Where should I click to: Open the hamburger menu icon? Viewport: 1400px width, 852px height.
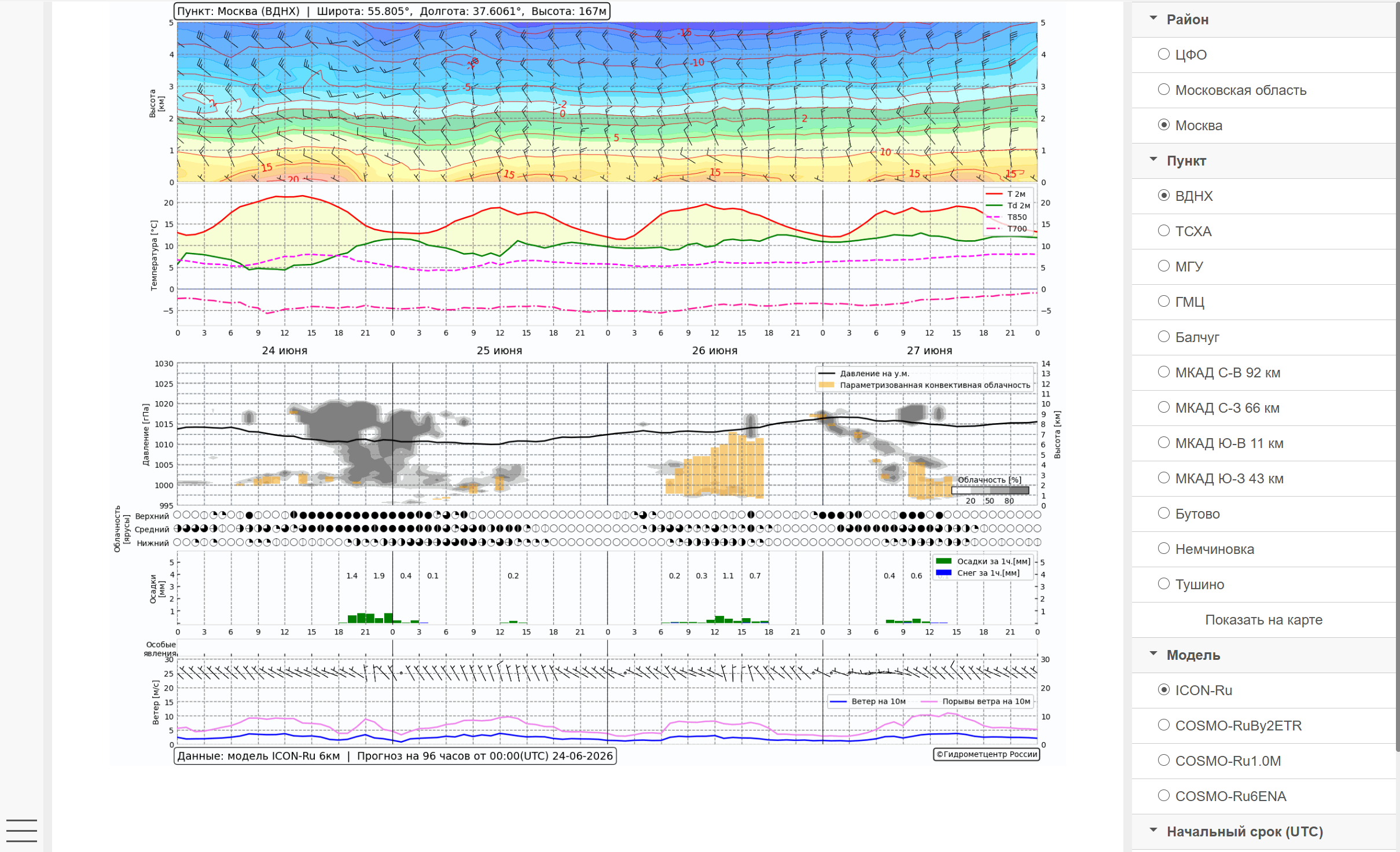pyautogui.click(x=21, y=831)
